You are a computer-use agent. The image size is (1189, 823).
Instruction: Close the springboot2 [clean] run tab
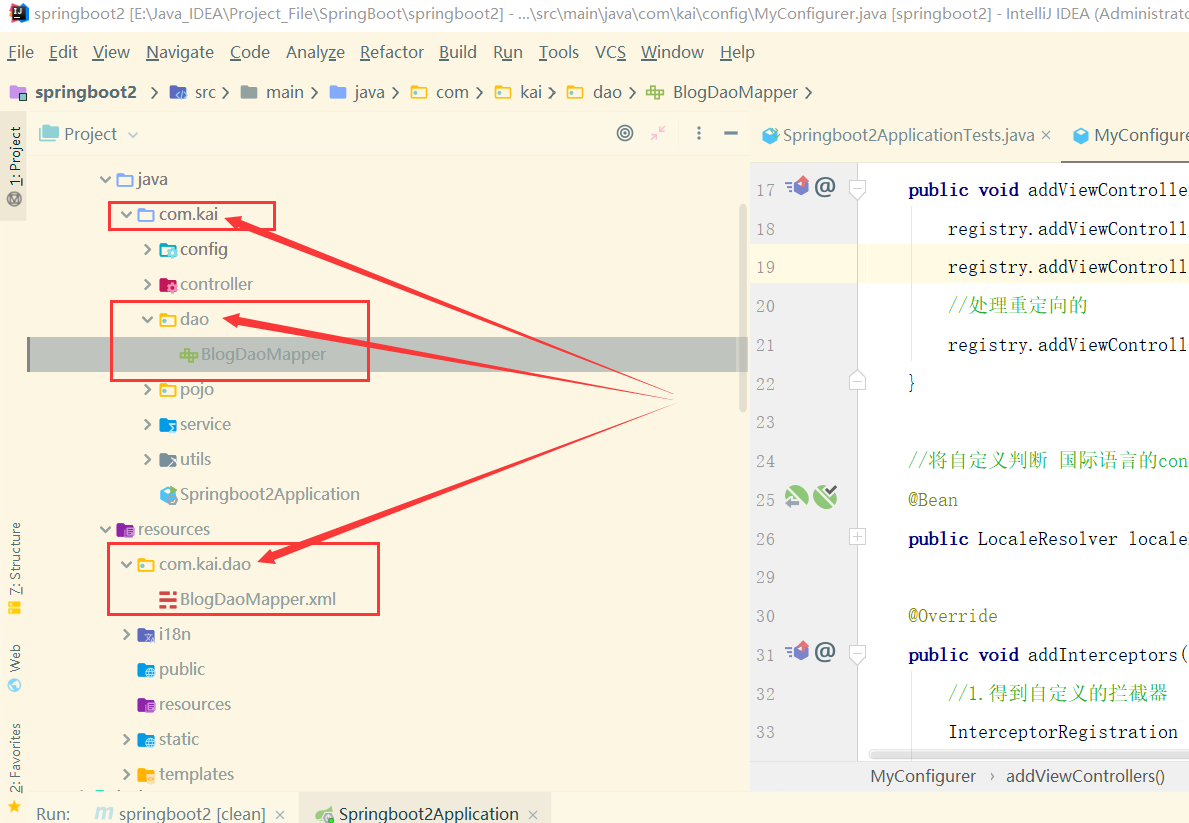click(280, 815)
